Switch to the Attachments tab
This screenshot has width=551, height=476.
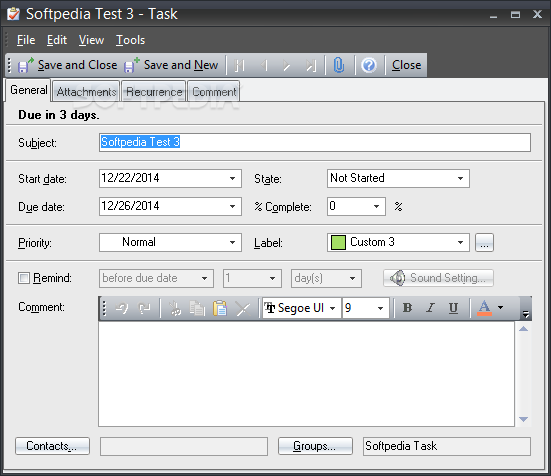86,92
